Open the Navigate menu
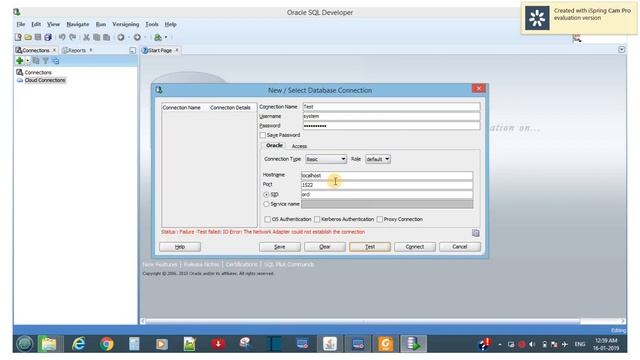Image resolution: width=640 pixels, height=360 pixels. point(78,24)
